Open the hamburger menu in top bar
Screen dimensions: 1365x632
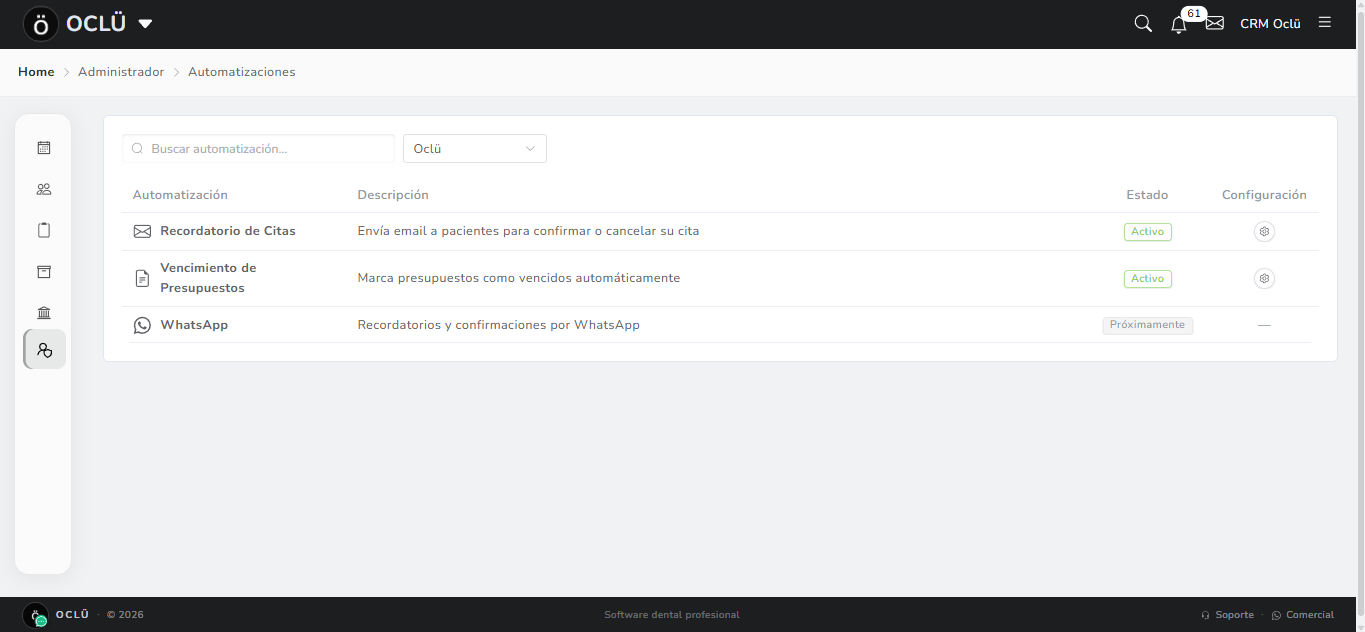point(1325,22)
